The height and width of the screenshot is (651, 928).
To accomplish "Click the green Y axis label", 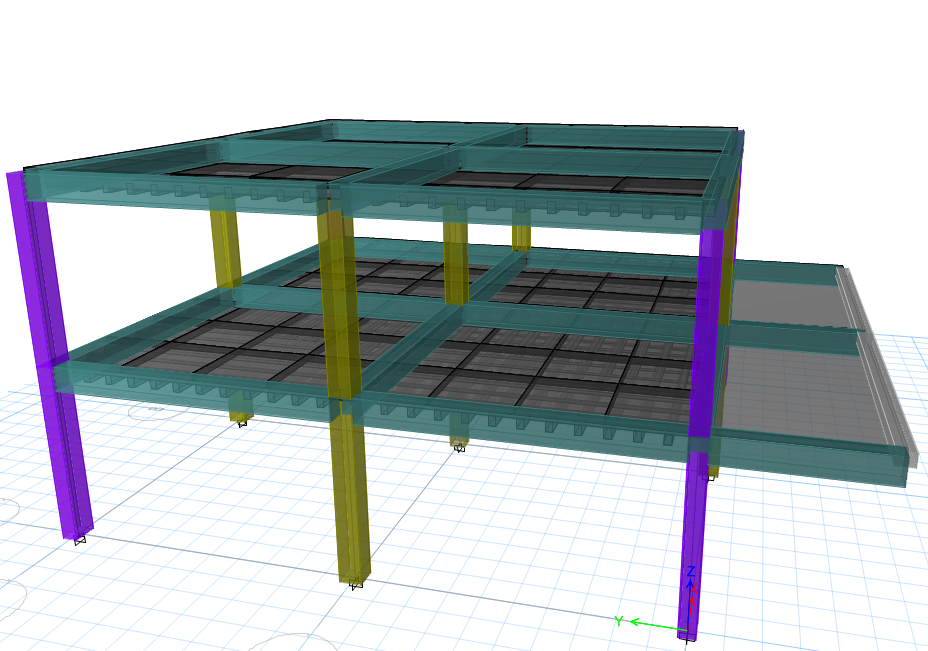I will pyautogui.click(x=618, y=621).
